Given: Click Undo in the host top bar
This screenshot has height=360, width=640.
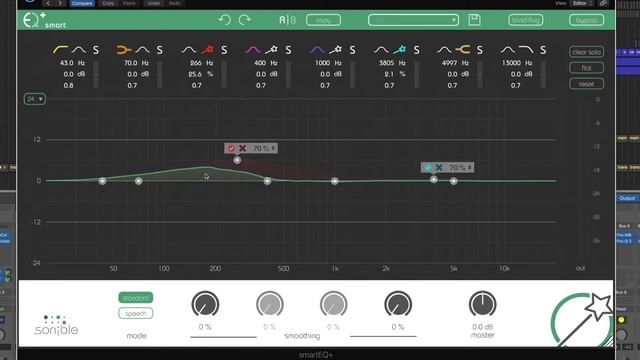Looking at the screenshot, I should (x=153, y=3).
